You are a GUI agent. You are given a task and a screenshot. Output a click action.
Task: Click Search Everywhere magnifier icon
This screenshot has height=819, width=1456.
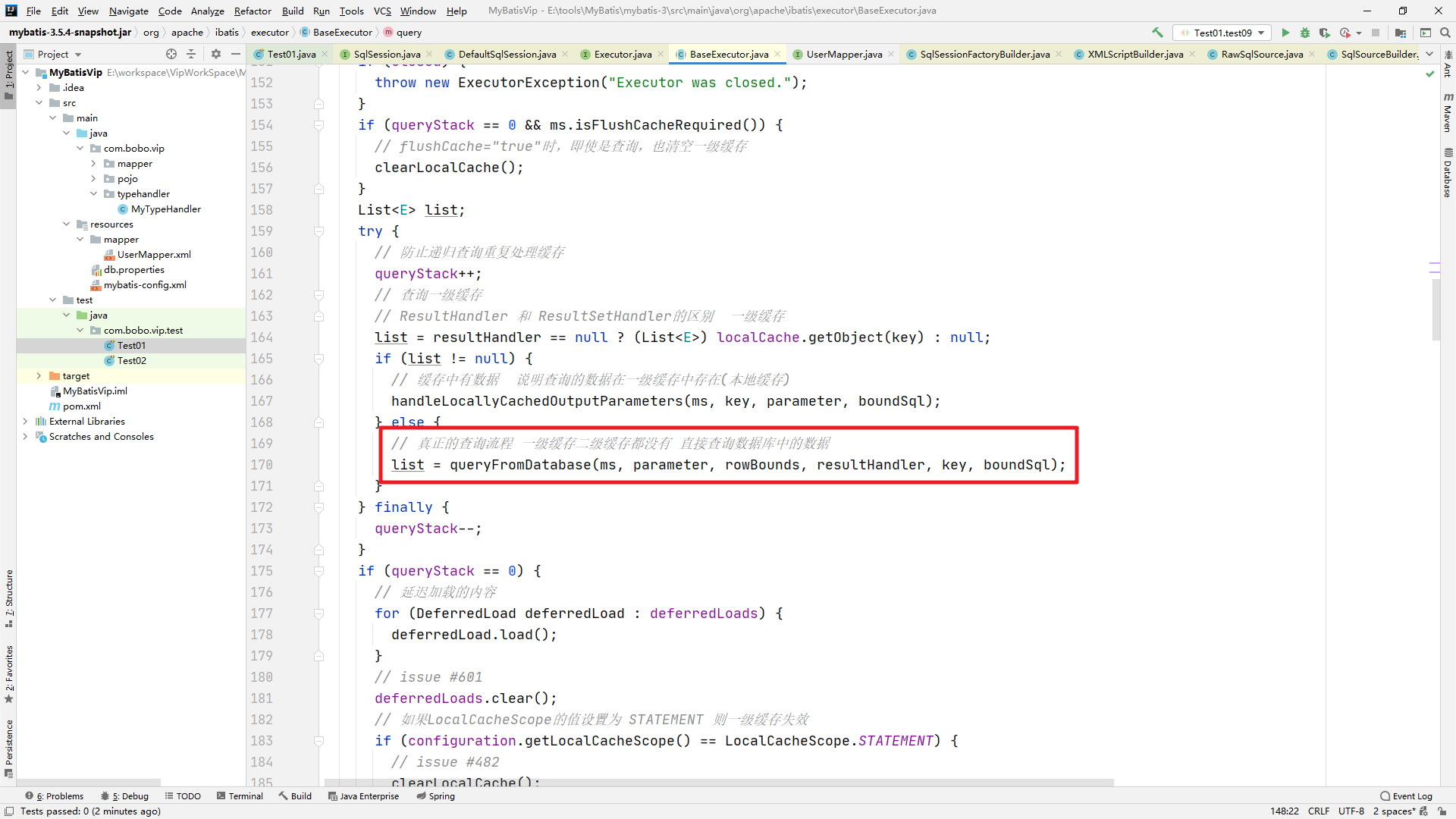[1445, 33]
